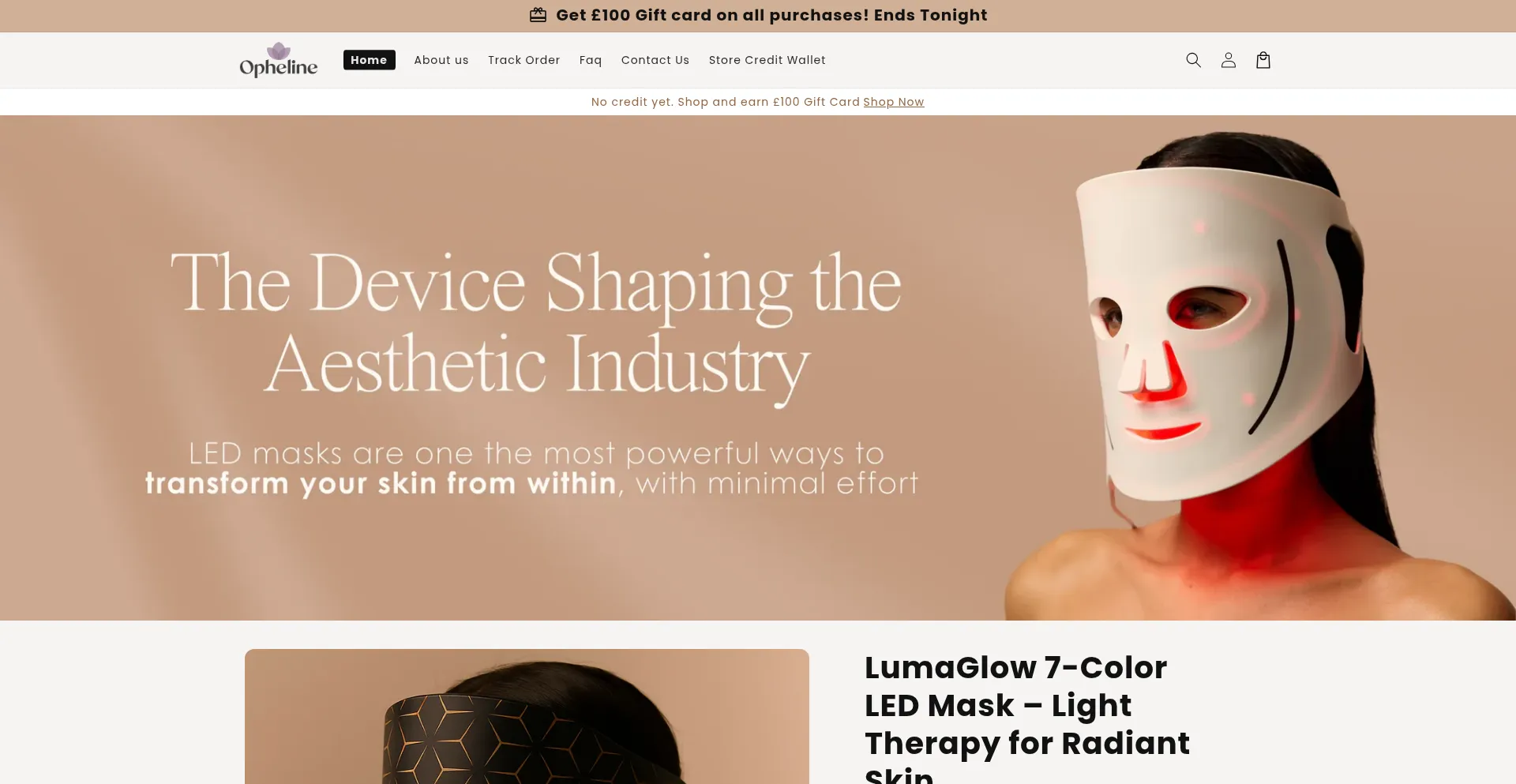Click the Shop Now link
Image resolution: width=1516 pixels, height=784 pixels.
(x=893, y=102)
